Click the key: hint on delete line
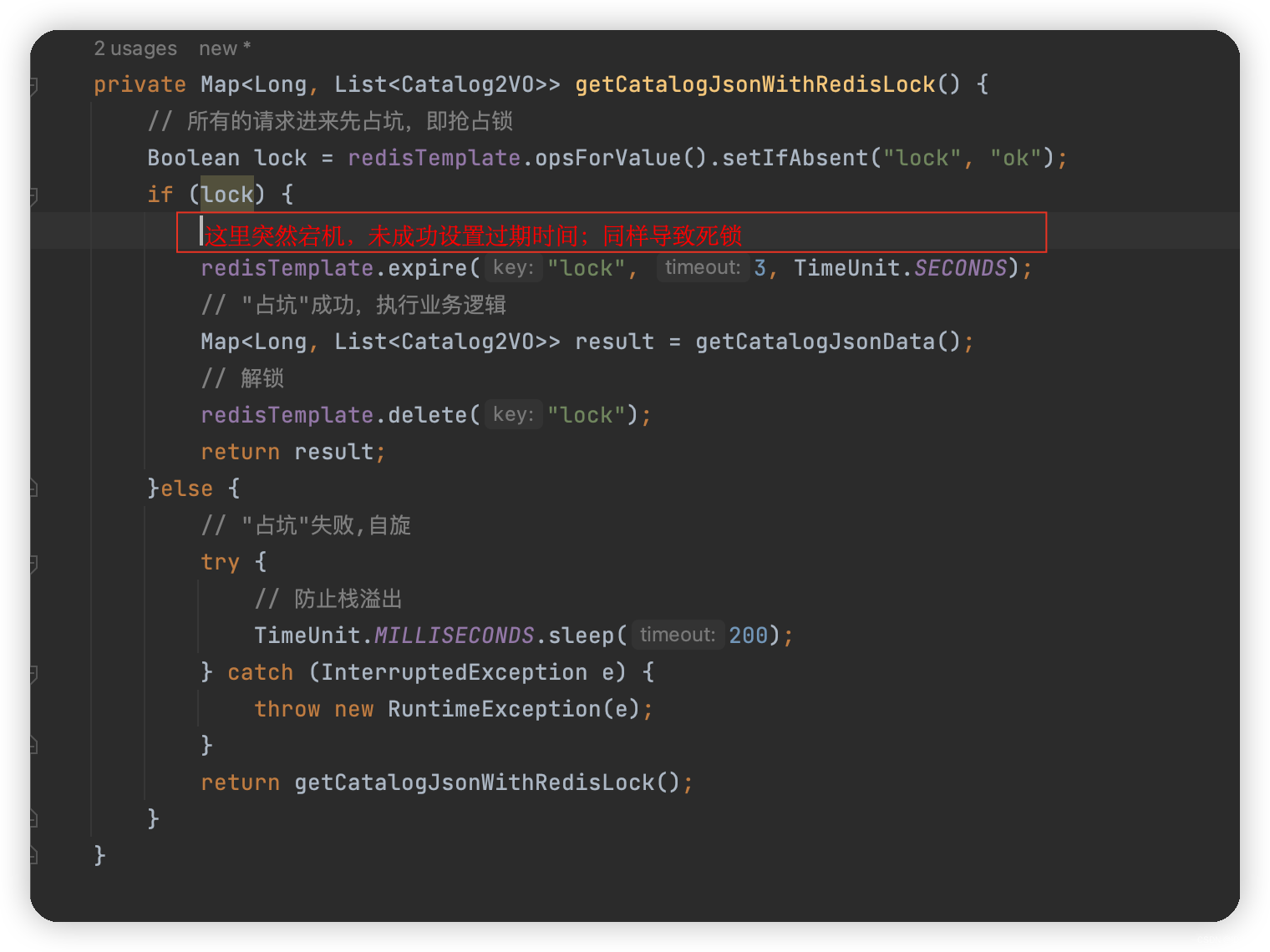 click(x=513, y=415)
